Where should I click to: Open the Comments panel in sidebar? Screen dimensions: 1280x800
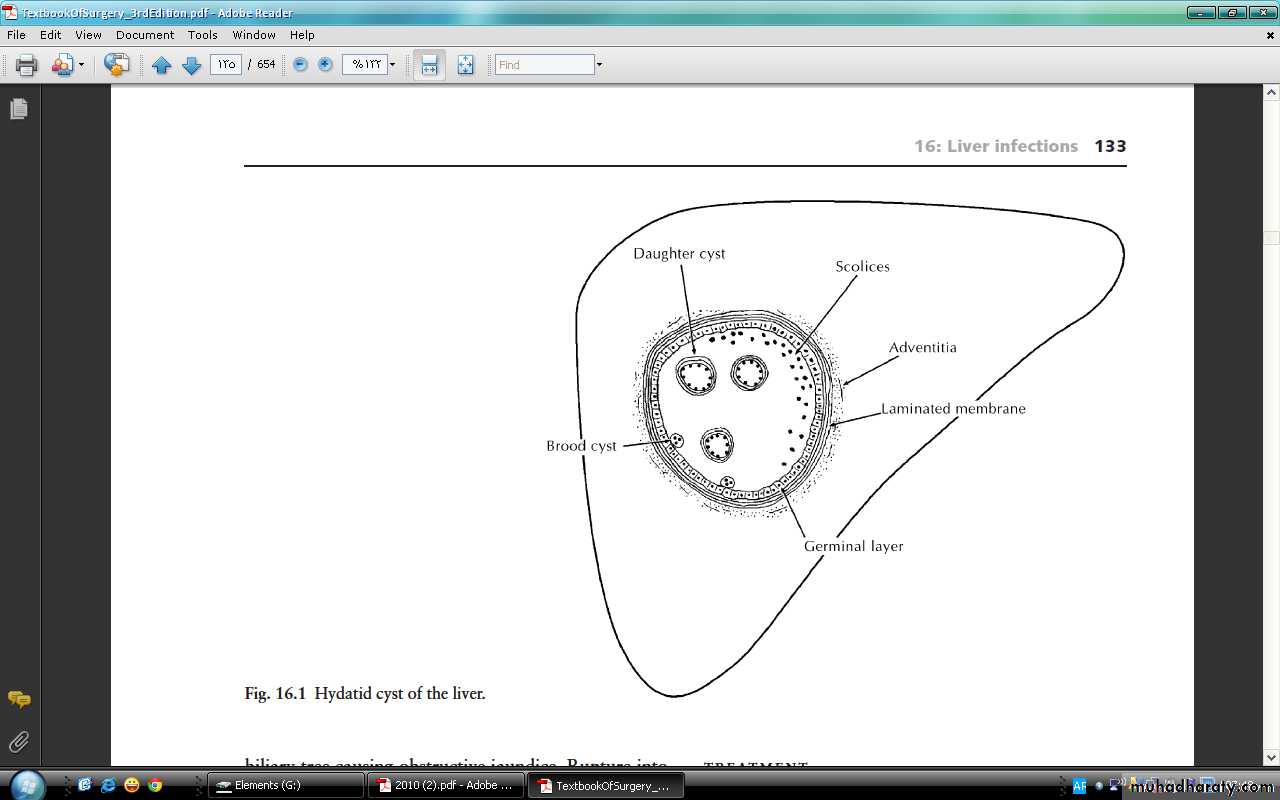19,699
